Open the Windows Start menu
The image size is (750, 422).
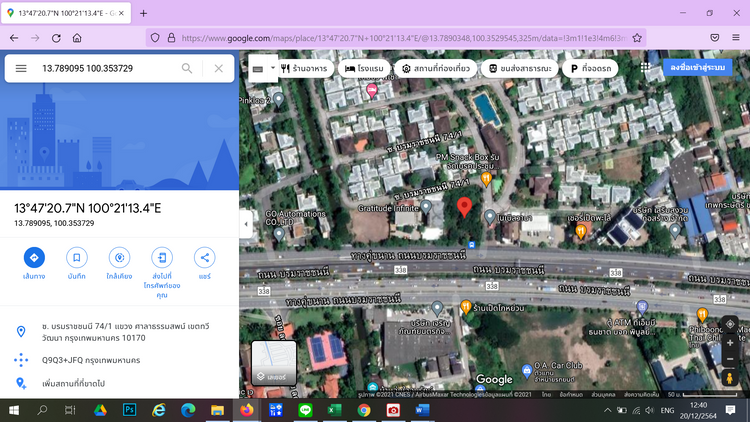coord(14,410)
